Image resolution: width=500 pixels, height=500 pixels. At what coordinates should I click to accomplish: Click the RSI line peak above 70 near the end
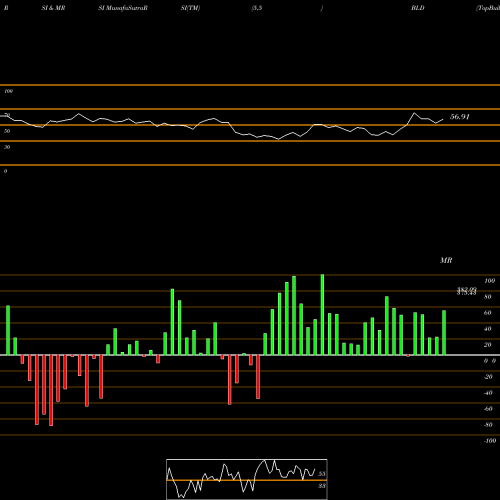click(x=415, y=113)
